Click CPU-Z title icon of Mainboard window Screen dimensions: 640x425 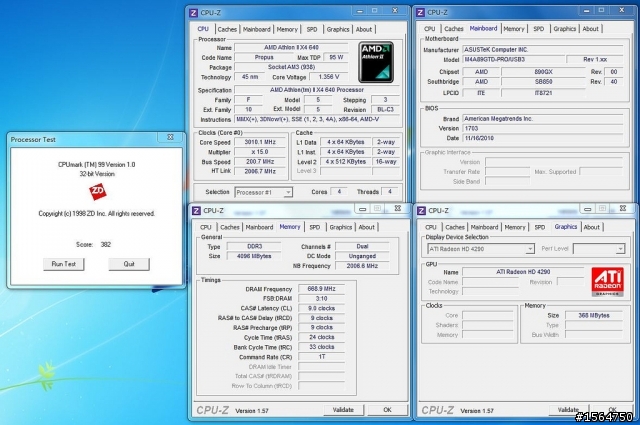[x=420, y=13]
